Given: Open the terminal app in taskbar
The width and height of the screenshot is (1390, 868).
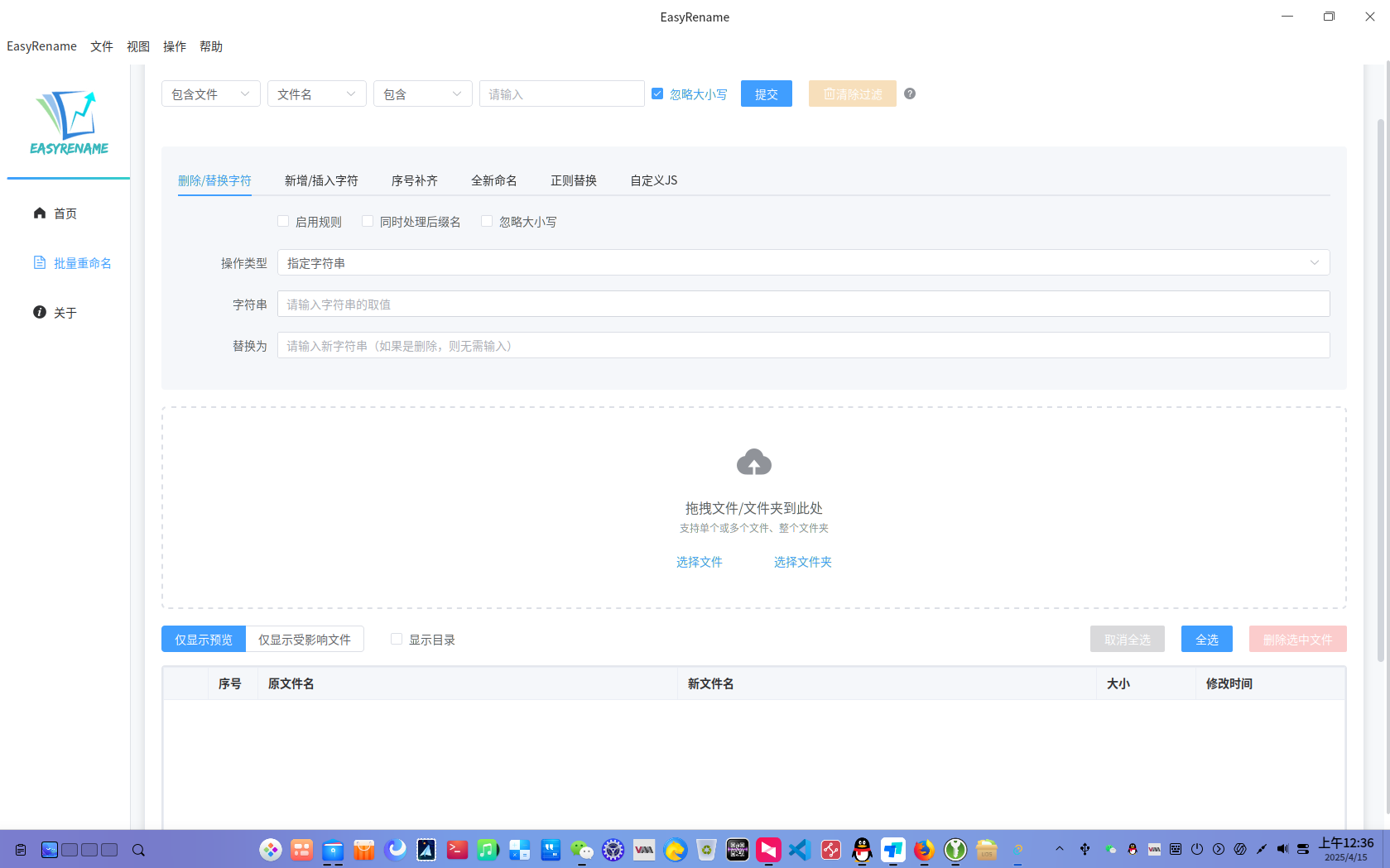Looking at the screenshot, I should 457,850.
